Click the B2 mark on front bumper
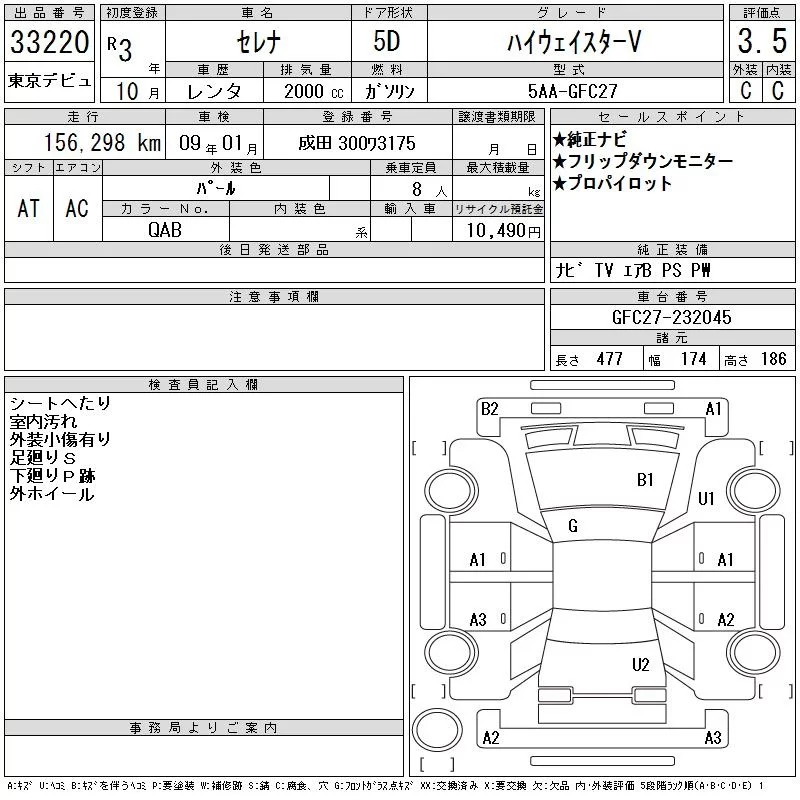This screenshot has height=800, width=800. [x=489, y=409]
